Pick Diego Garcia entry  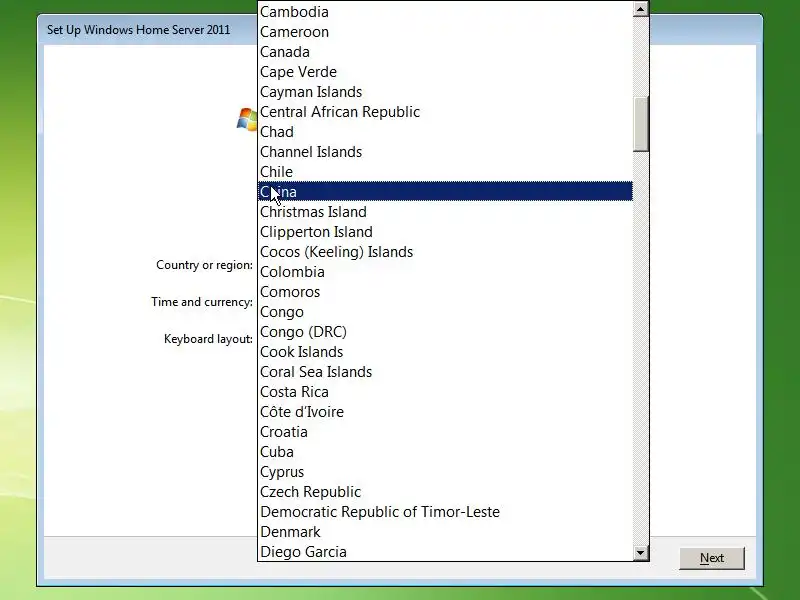445,552
